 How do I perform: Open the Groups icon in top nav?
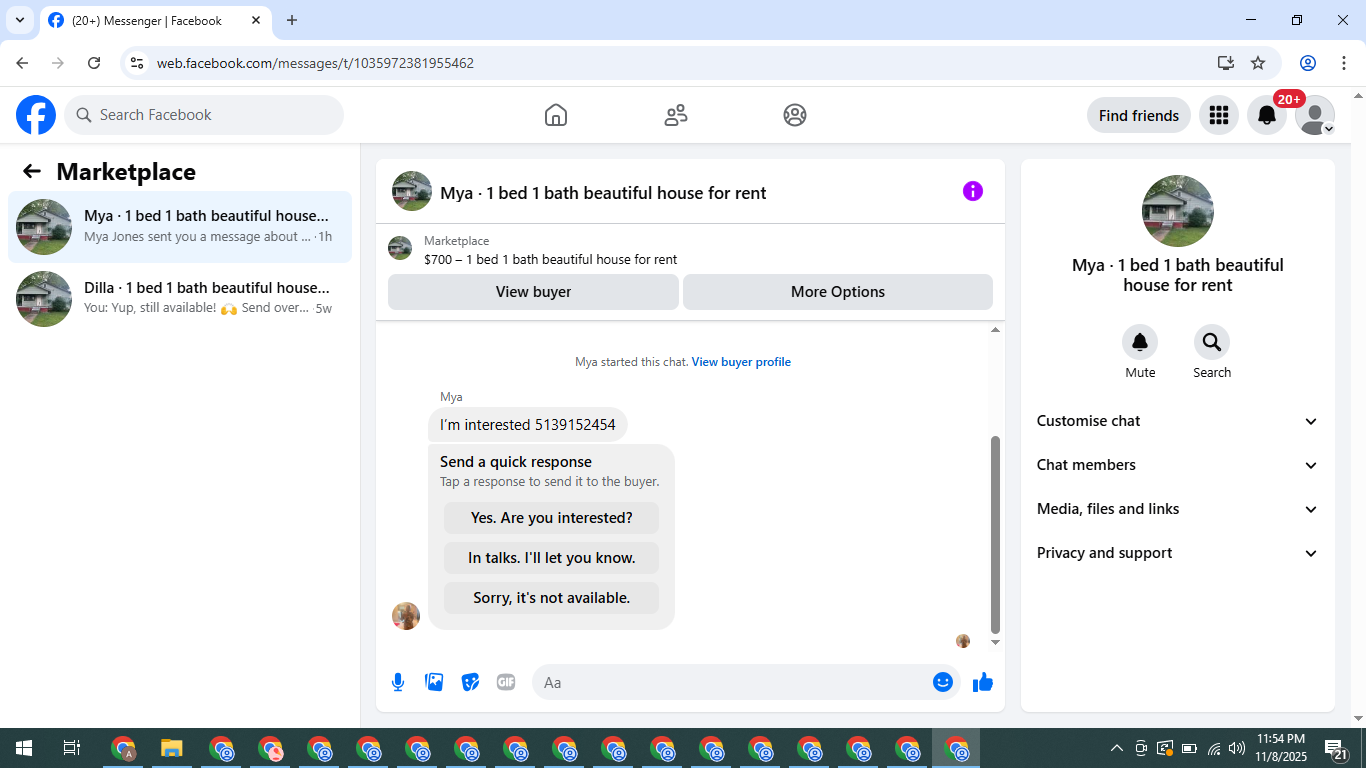coord(795,115)
